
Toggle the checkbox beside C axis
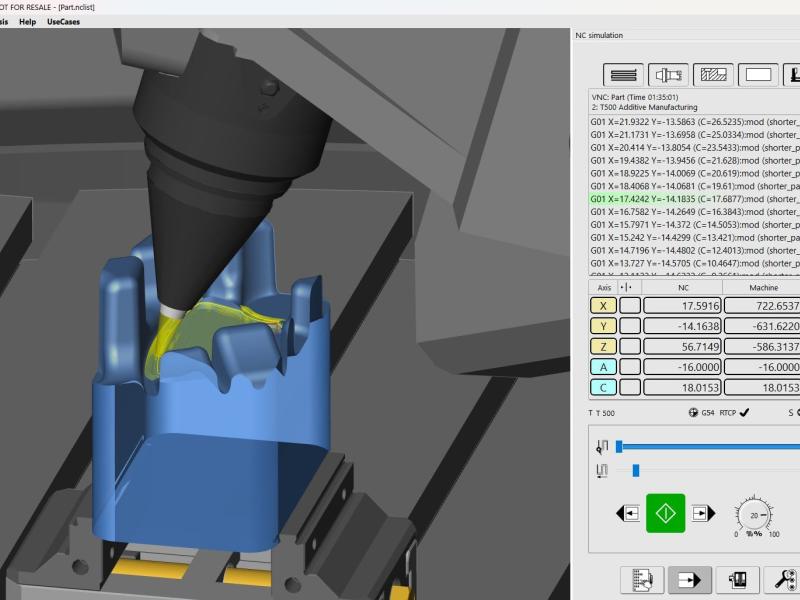pyautogui.click(x=629, y=387)
